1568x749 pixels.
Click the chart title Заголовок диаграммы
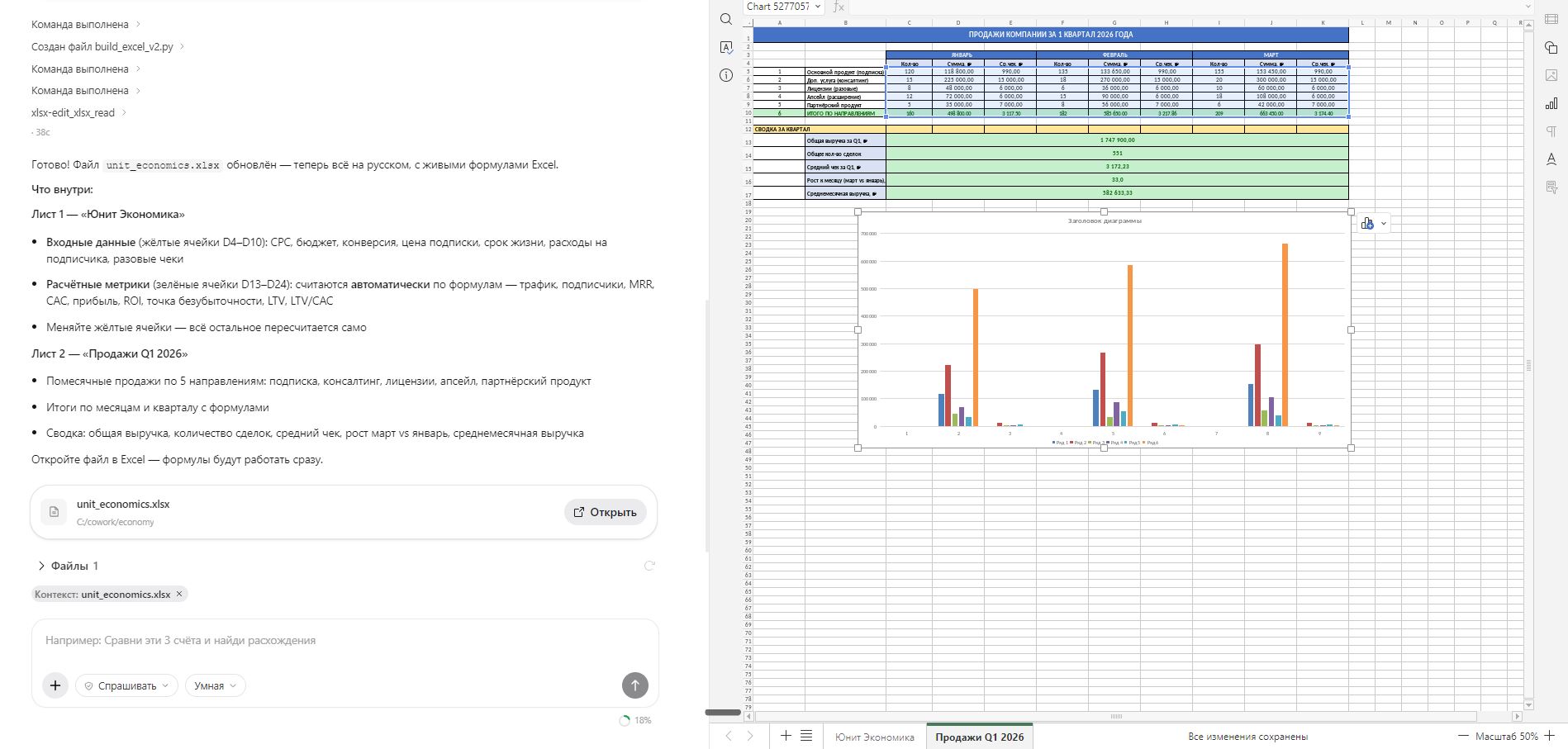[x=1105, y=220]
